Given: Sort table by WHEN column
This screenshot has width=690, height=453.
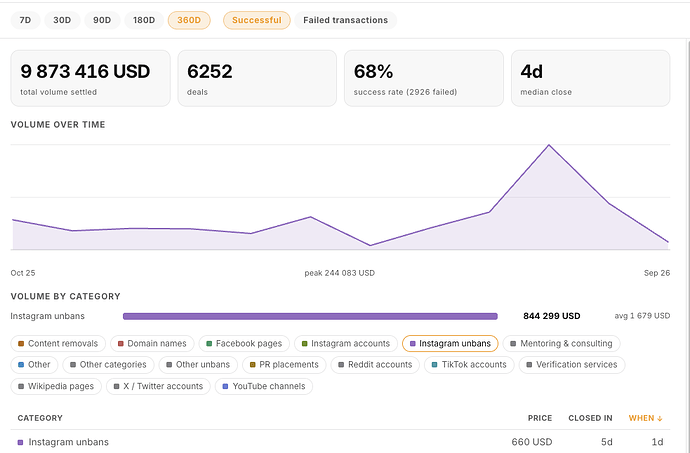Looking at the screenshot, I should point(646,418).
